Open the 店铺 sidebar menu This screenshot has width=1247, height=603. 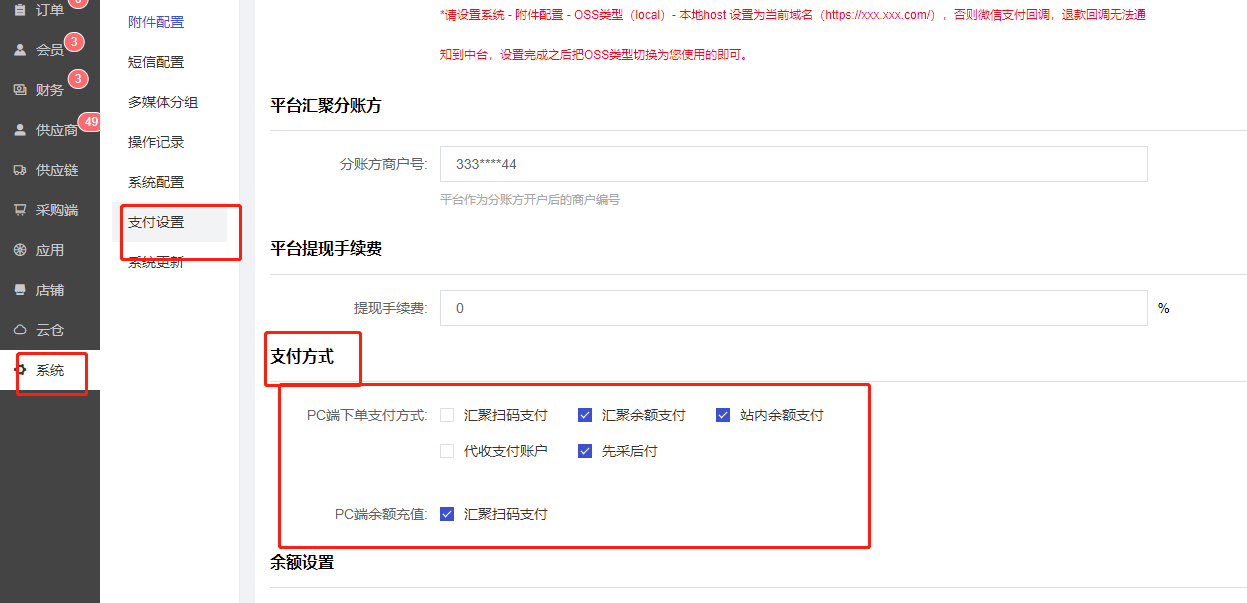[50, 290]
